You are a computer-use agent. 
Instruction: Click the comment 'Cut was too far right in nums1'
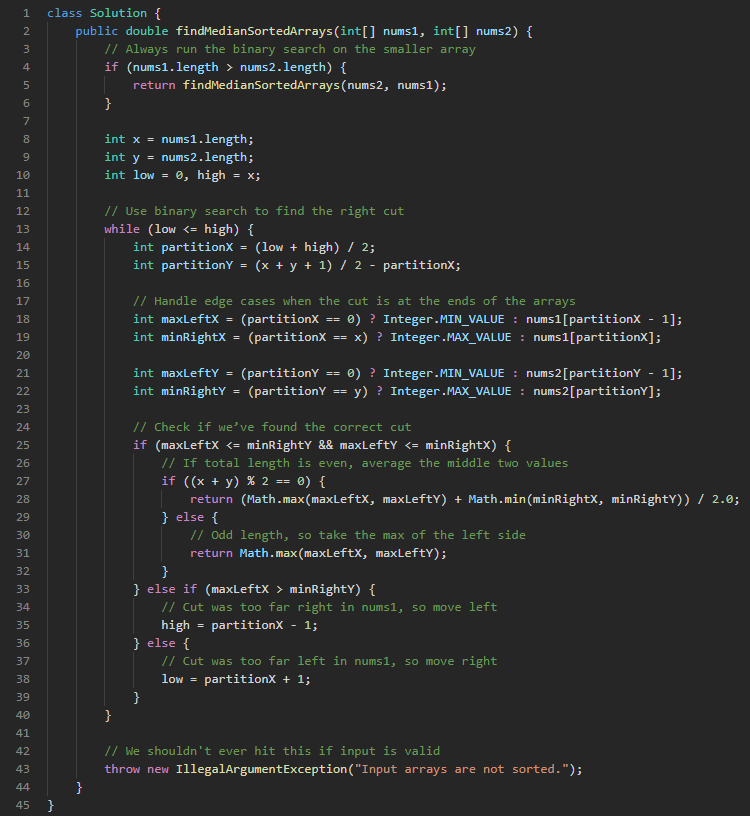(x=329, y=607)
